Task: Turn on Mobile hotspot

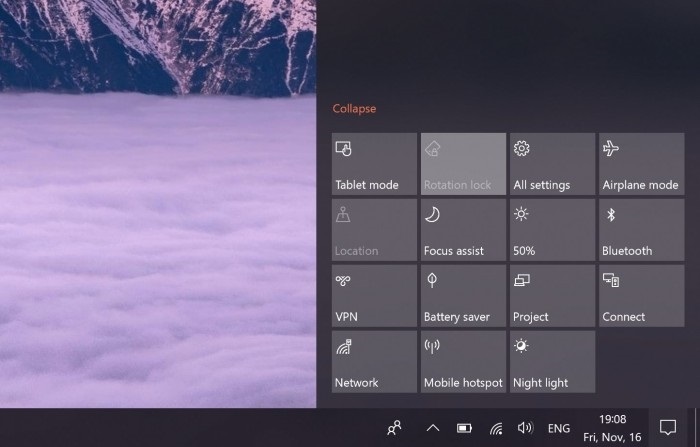Action: 463,362
